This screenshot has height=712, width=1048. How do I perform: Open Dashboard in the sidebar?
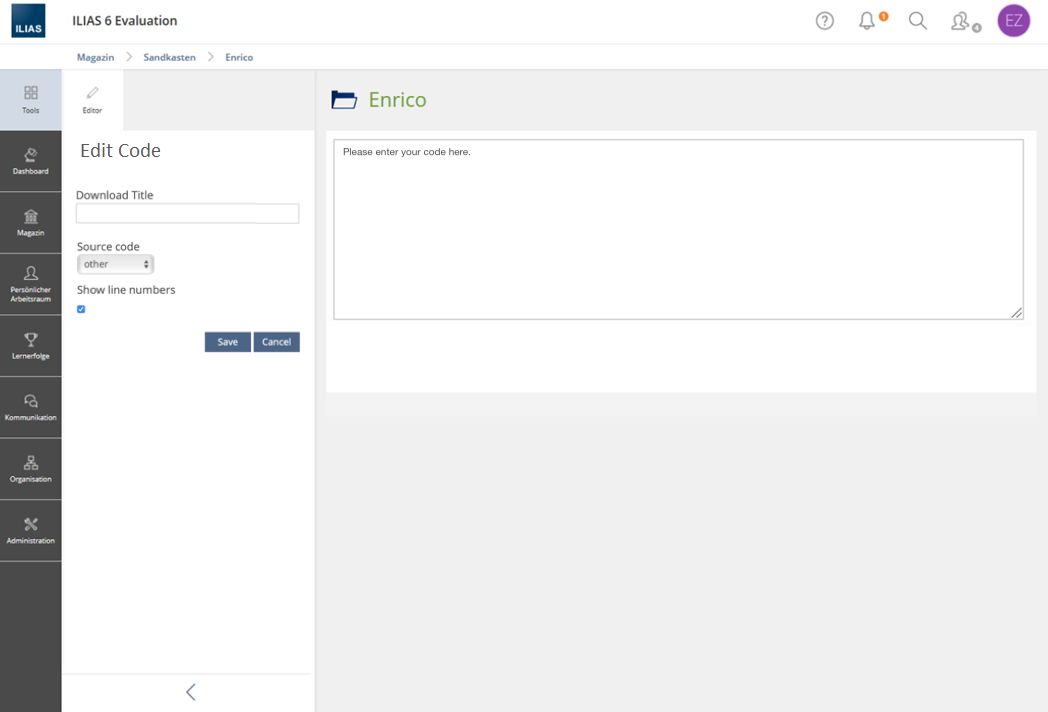pos(30,161)
